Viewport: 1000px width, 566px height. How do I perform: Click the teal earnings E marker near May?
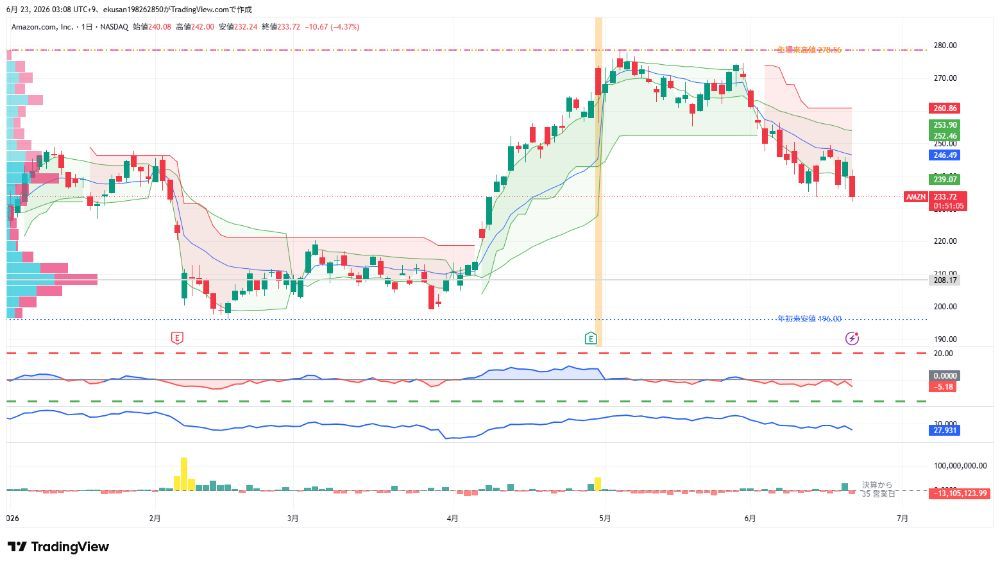[591, 338]
